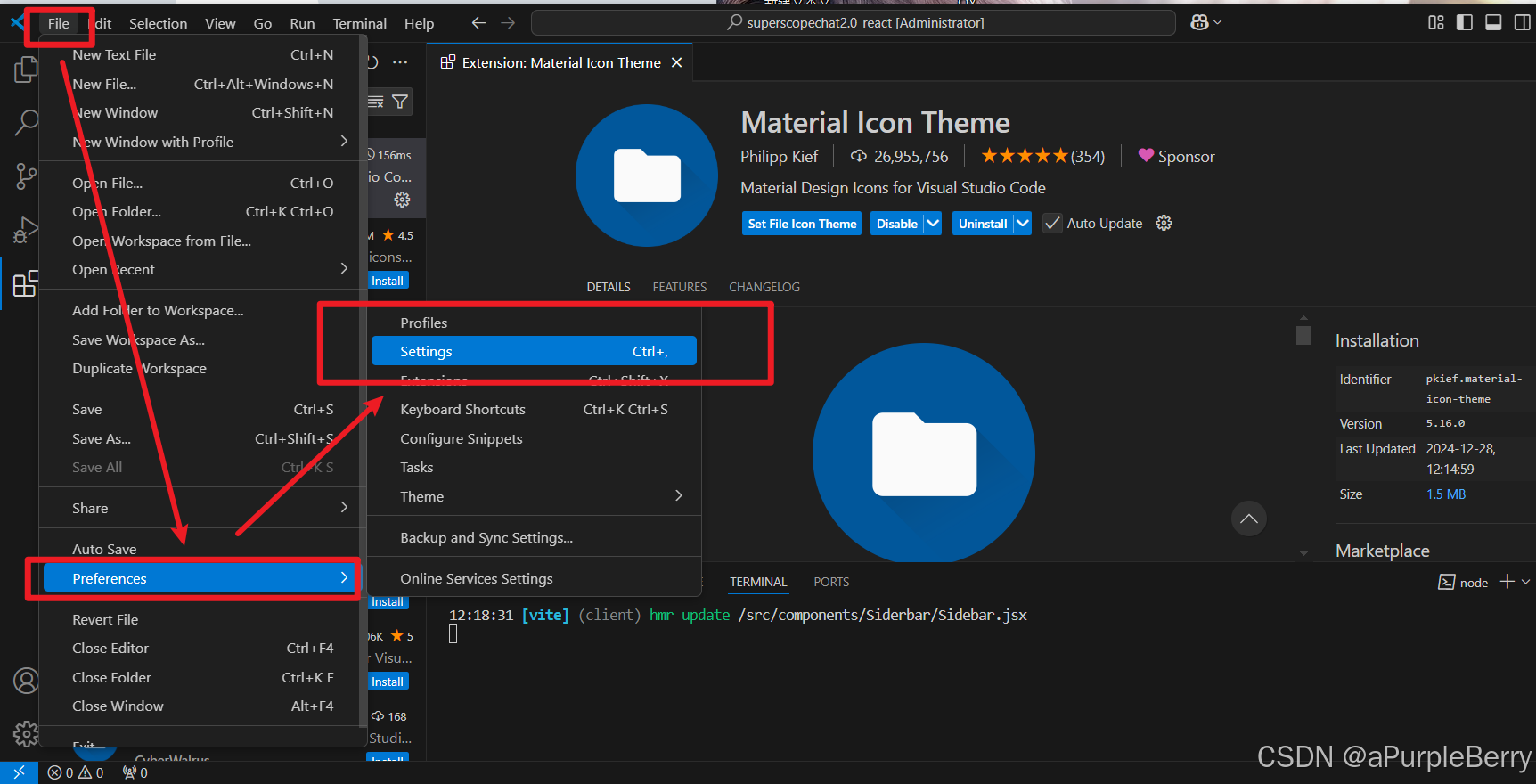Click the Set File Icon Theme button

[802, 224]
